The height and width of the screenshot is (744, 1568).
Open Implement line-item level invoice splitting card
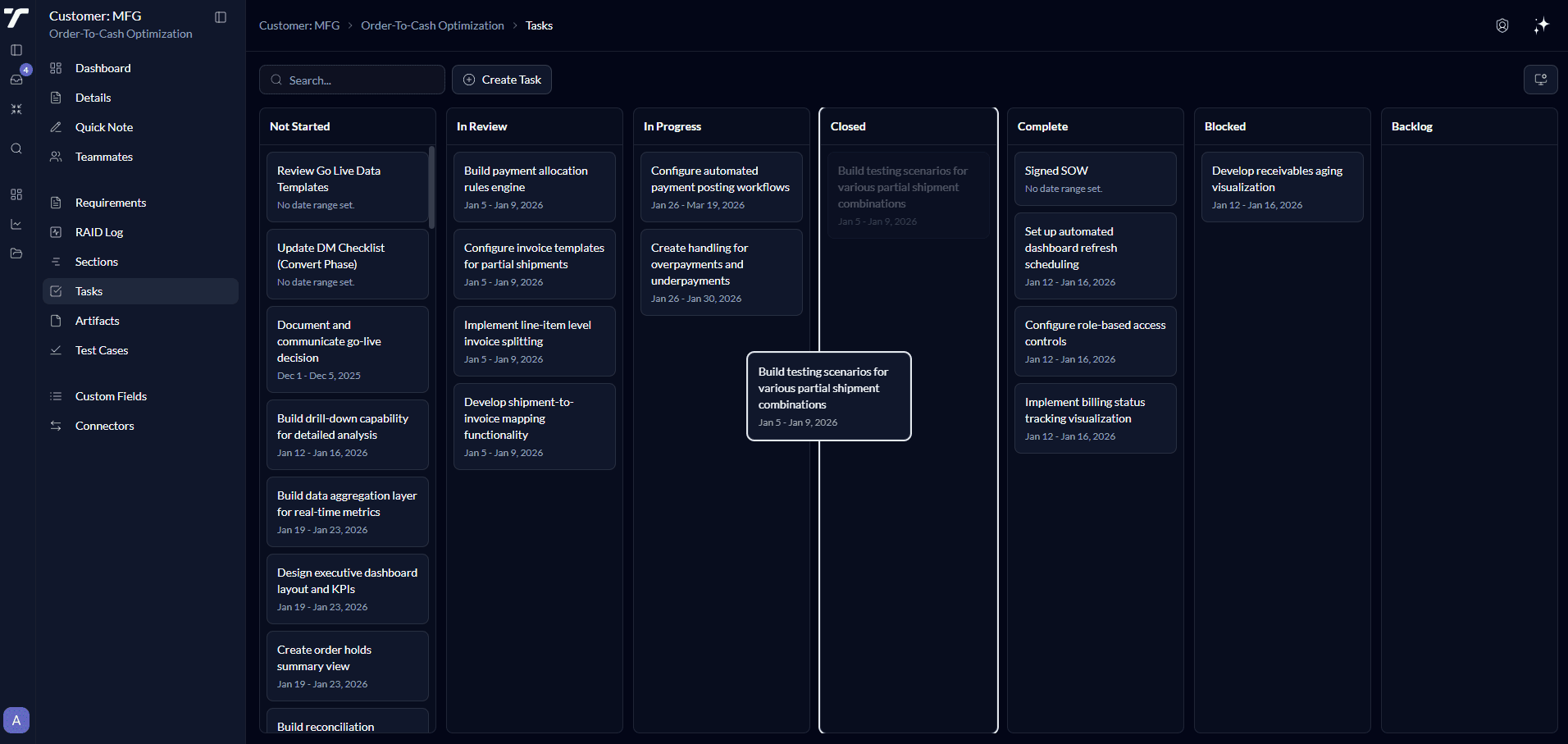[535, 341]
